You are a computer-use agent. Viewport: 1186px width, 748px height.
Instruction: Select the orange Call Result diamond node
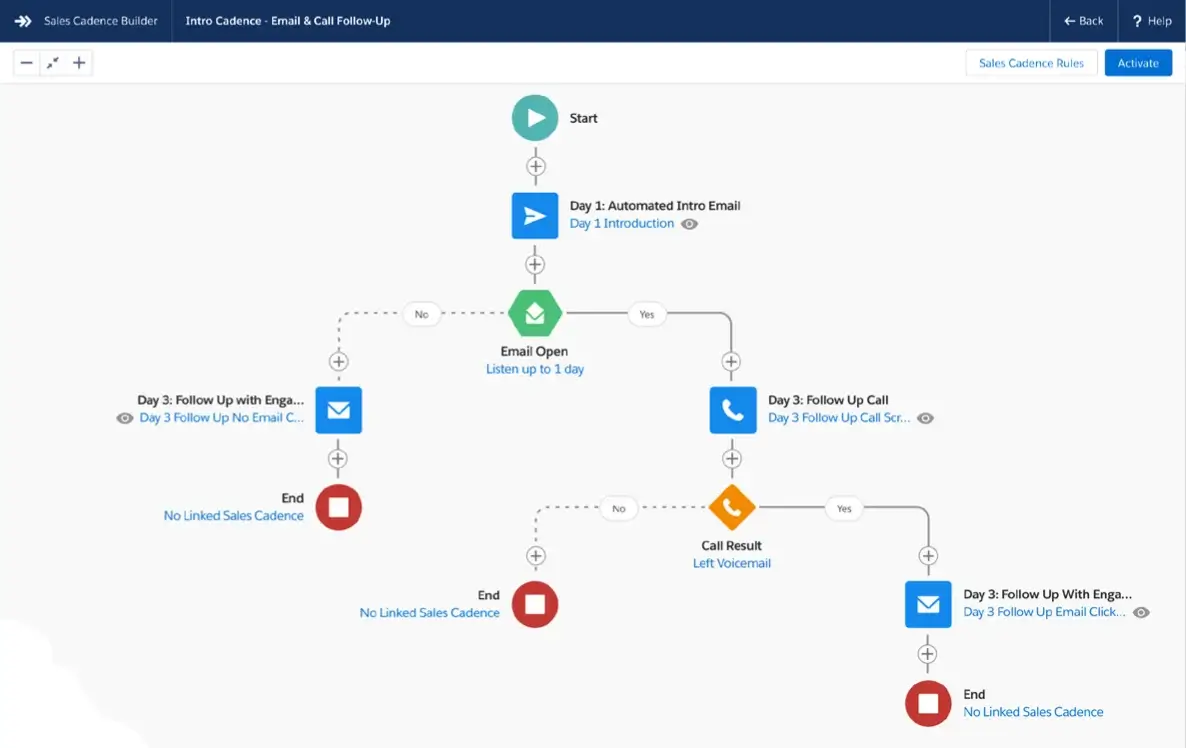click(x=731, y=507)
